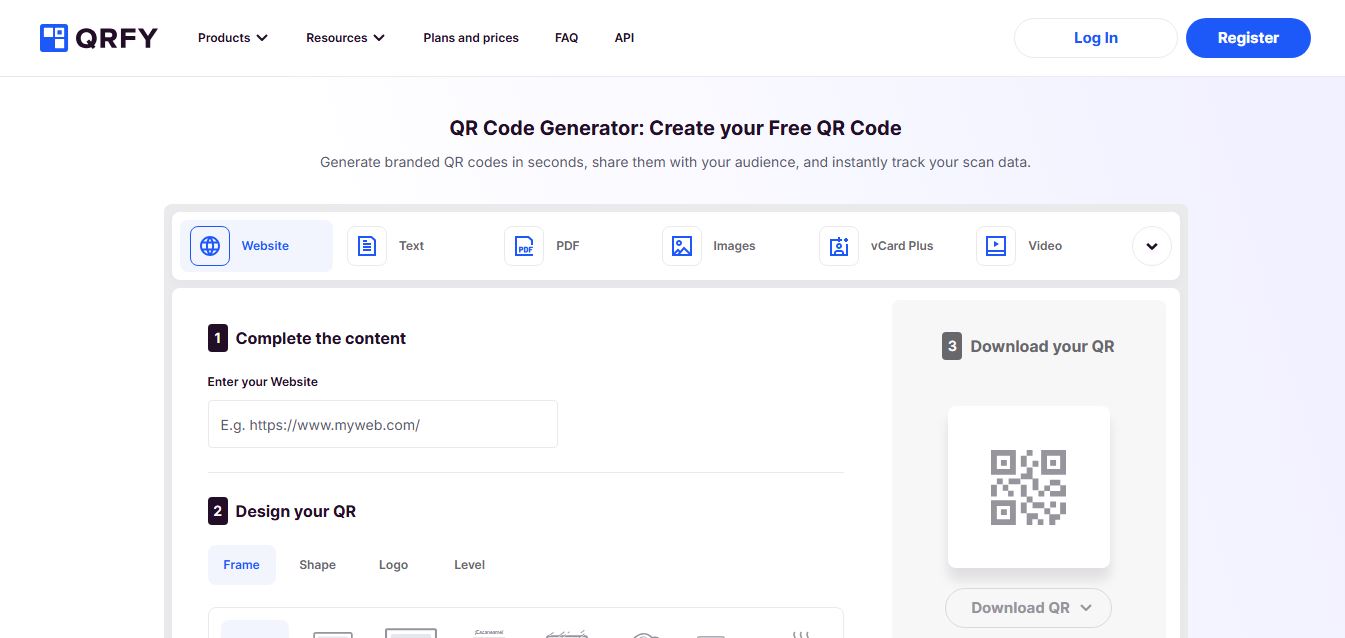Click the Log In button

tap(1096, 38)
